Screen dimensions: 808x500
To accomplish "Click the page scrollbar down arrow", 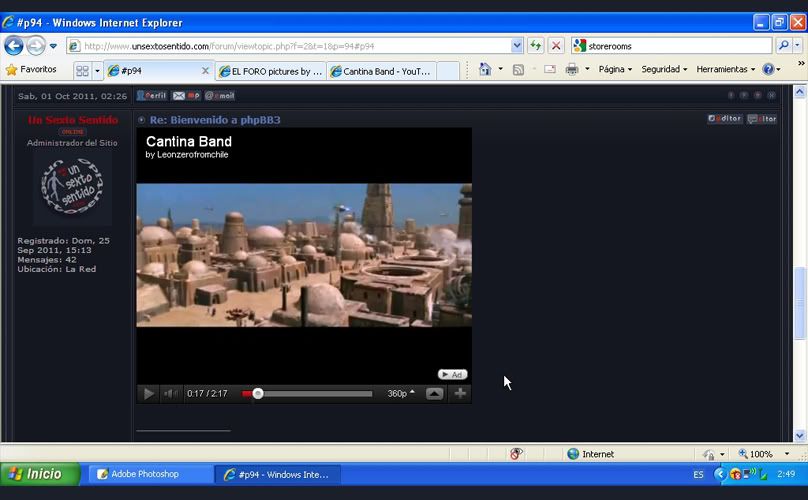I will [800, 436].
